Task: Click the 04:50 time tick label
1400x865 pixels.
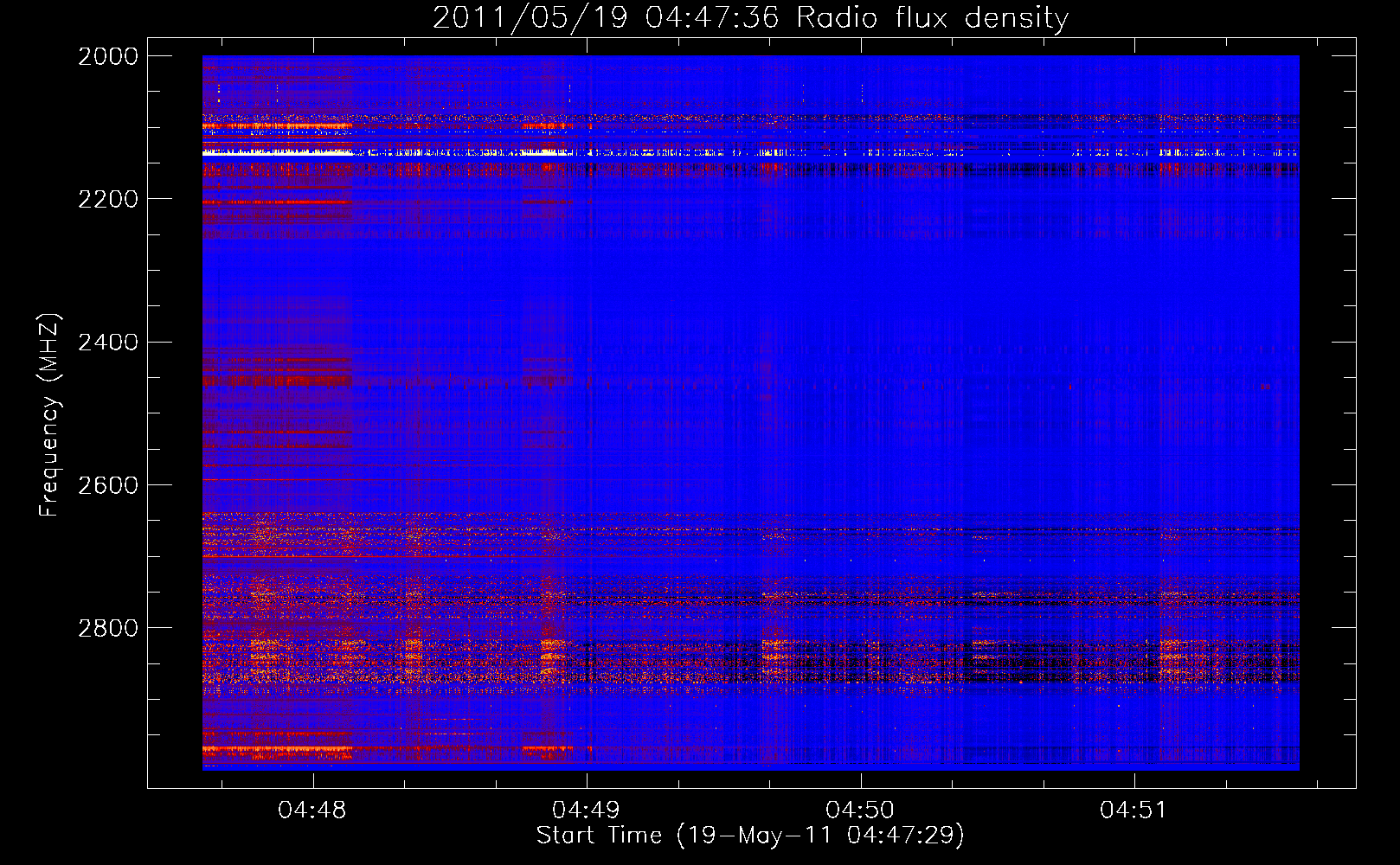Action: click(860, 810)
